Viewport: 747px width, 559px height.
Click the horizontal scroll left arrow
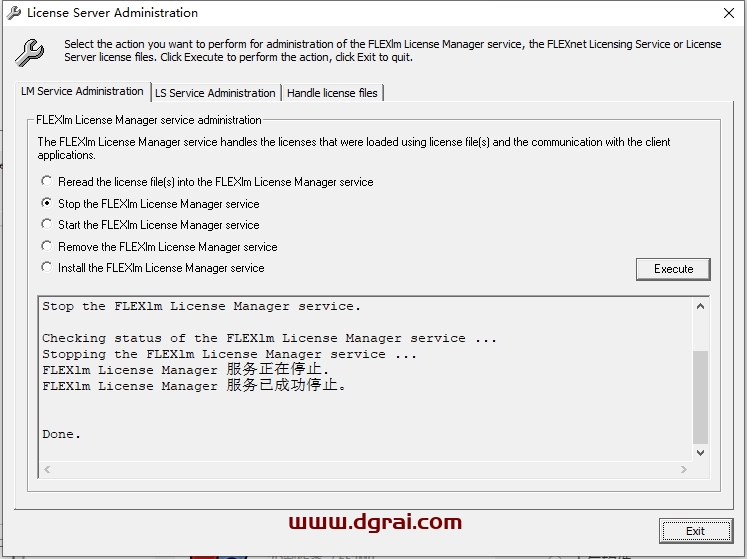coord(47,469)
